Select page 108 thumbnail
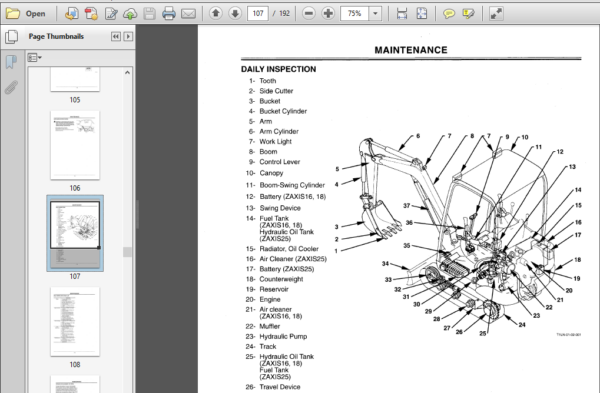Image resolution: width=600 pixels, height=393 pixels. point(75,322)
